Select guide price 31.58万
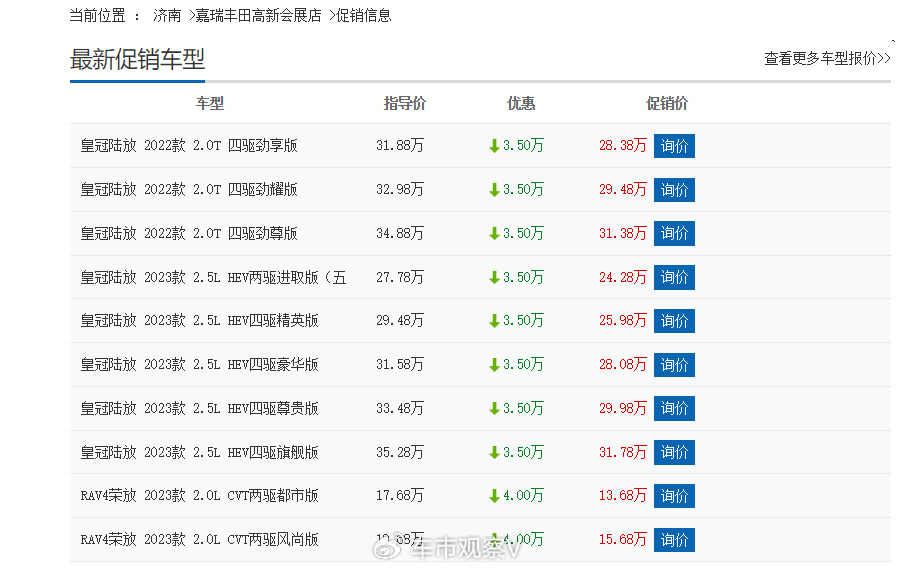Image resolution: width=898 pixels, height=568 pixels. click(x=400, y=365)
